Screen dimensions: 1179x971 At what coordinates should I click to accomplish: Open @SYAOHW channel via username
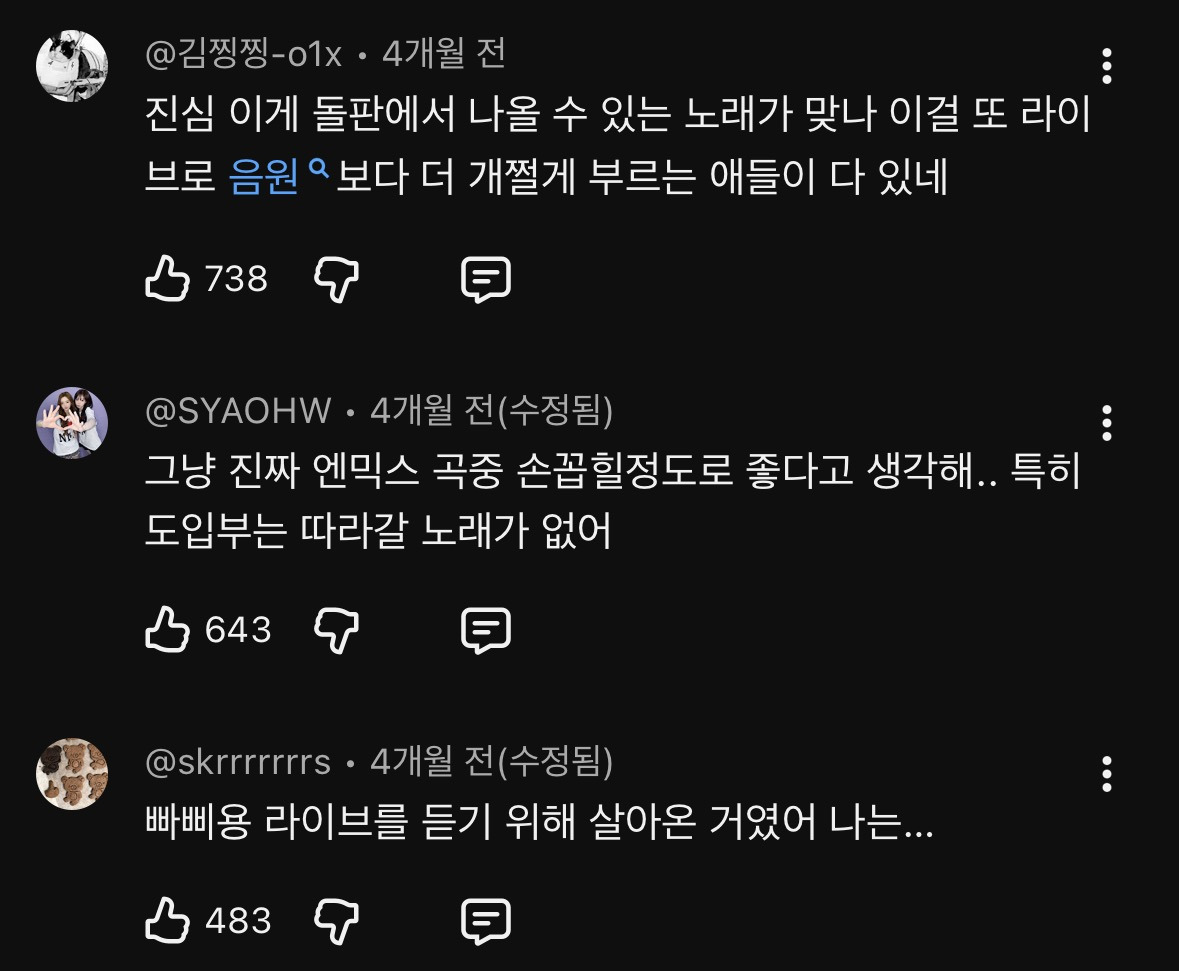pos(238,410)
